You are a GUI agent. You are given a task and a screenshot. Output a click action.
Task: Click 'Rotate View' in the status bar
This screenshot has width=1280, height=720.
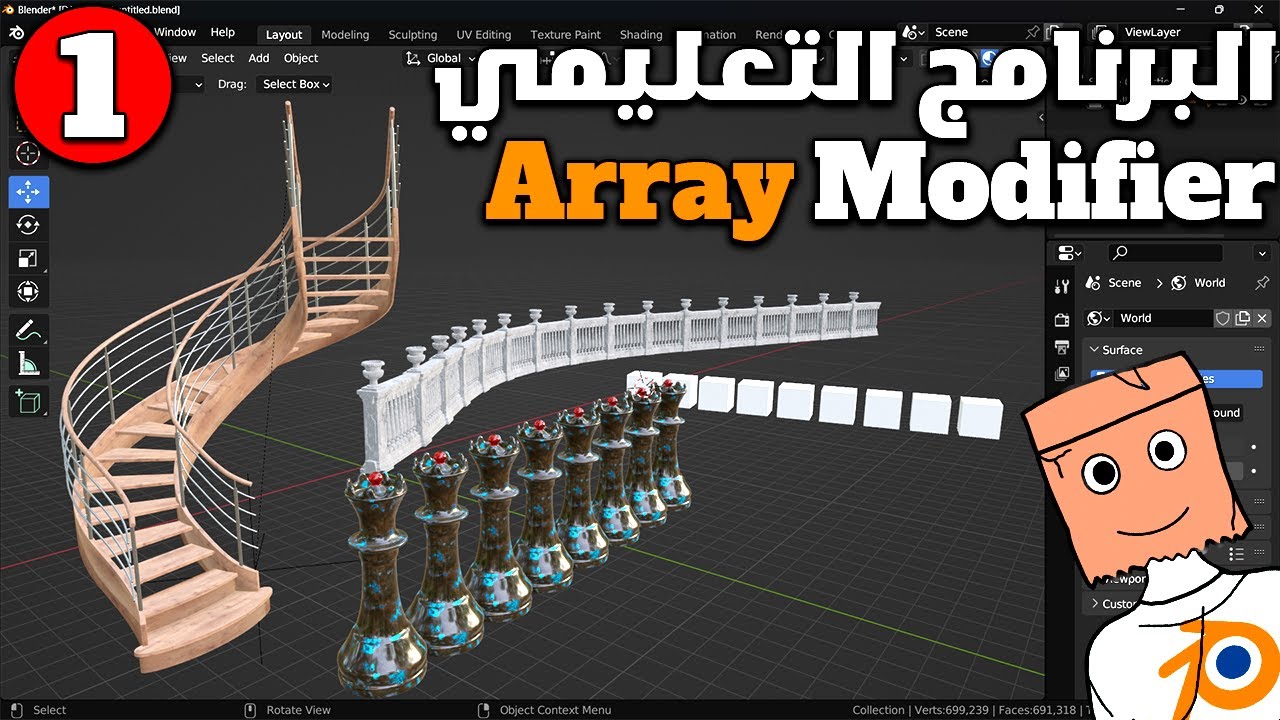298,710
